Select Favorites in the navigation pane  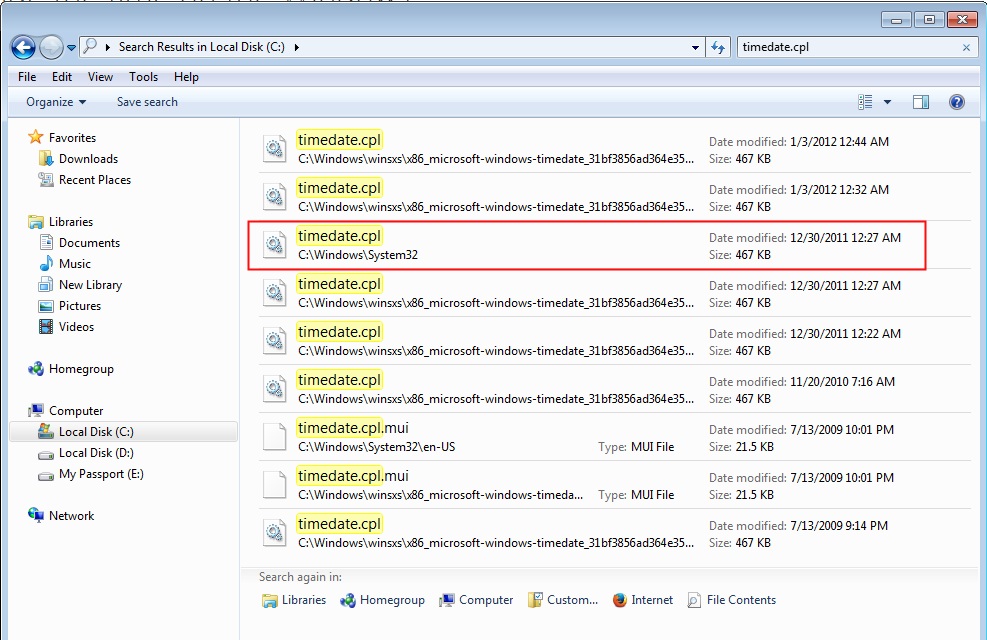(x=72, y=138)
